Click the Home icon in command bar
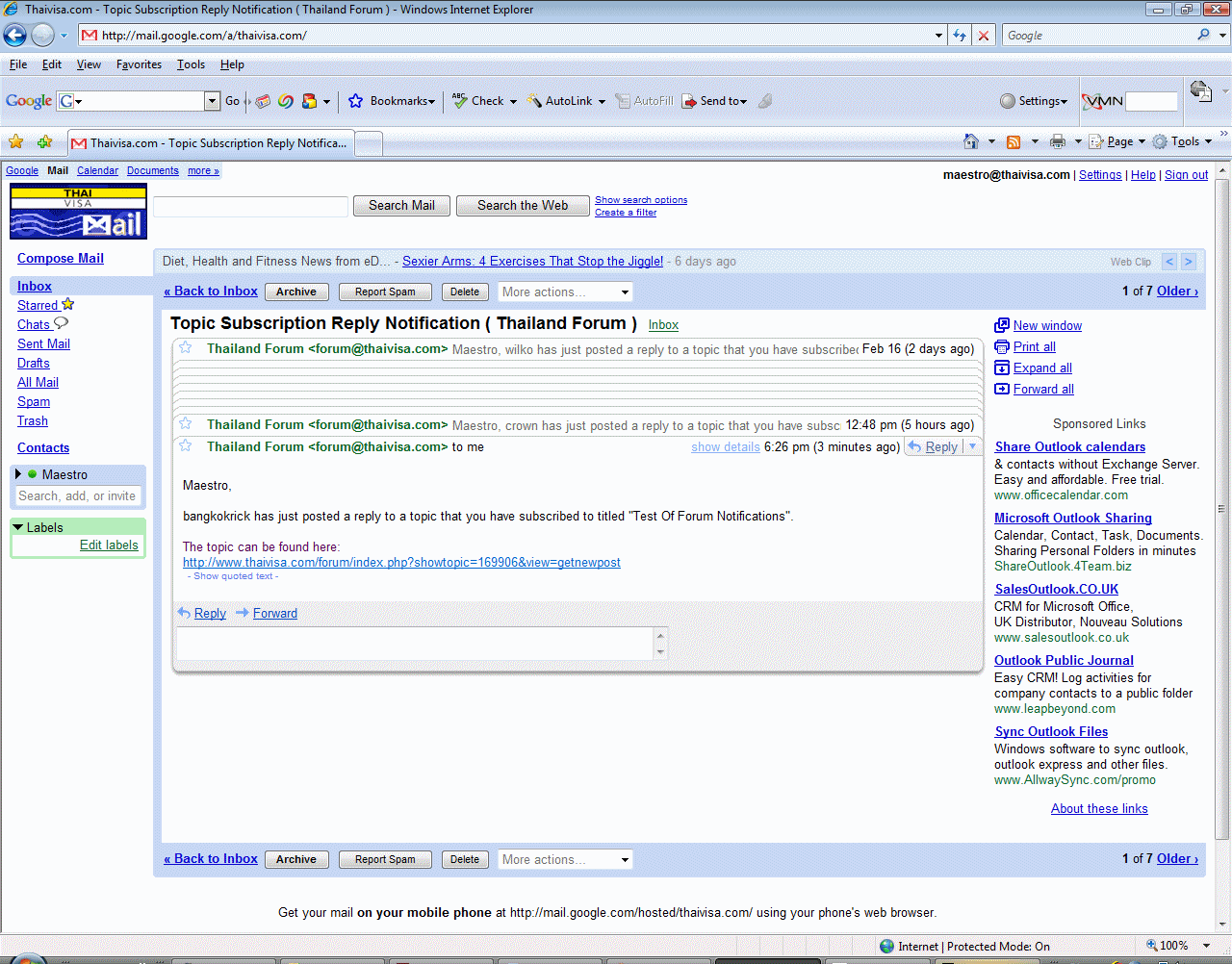The image size is (1232, 964). pos(971,141)
